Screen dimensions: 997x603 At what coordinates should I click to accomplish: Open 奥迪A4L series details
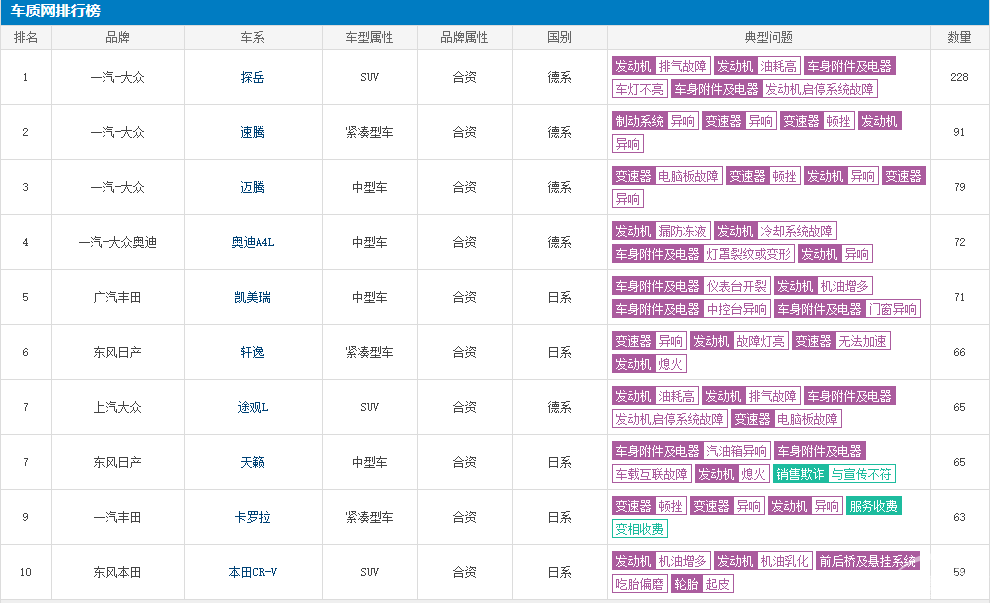[251, 242]
